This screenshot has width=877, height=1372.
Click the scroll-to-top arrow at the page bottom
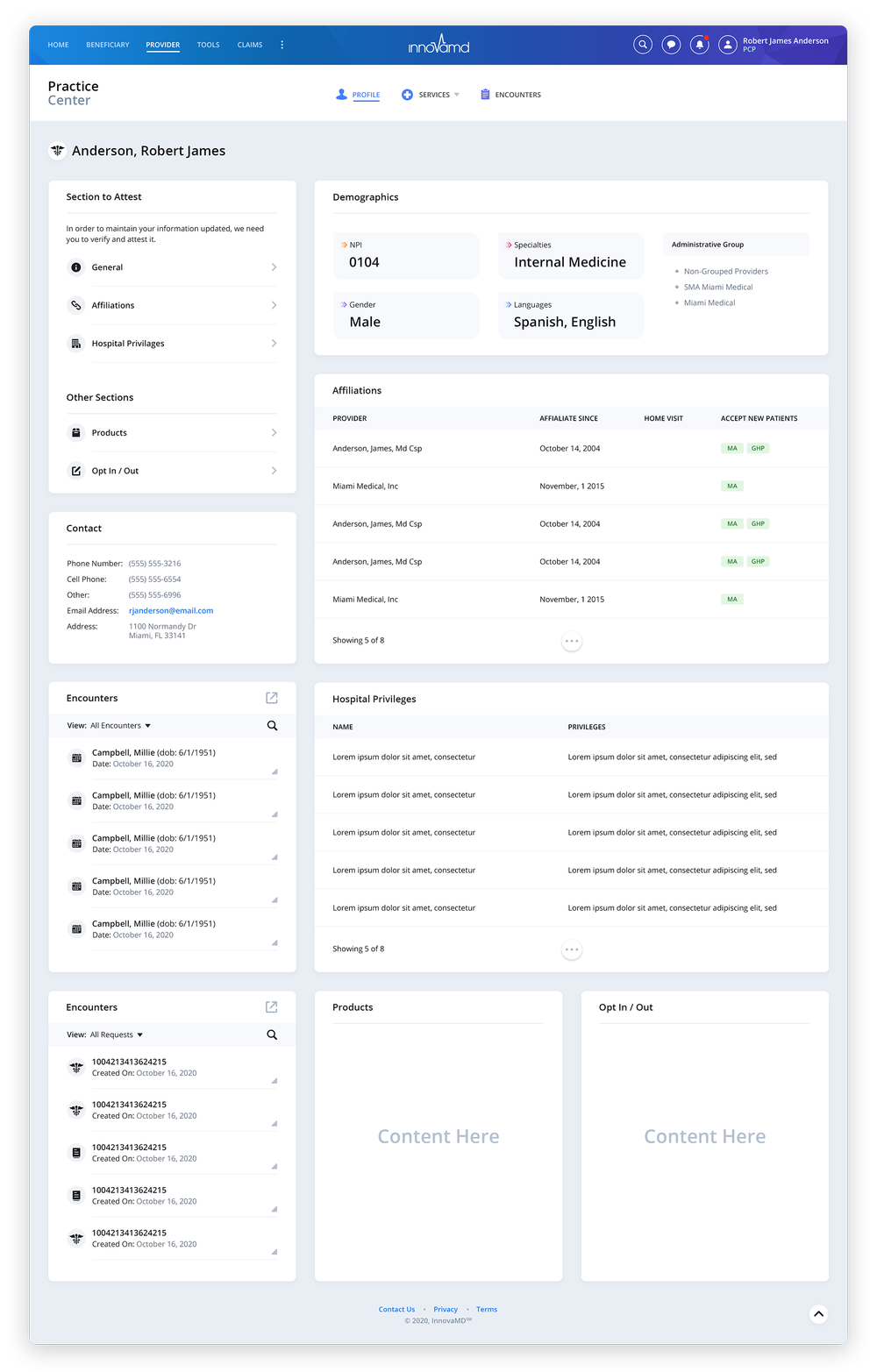click(x=818, y=1314)
